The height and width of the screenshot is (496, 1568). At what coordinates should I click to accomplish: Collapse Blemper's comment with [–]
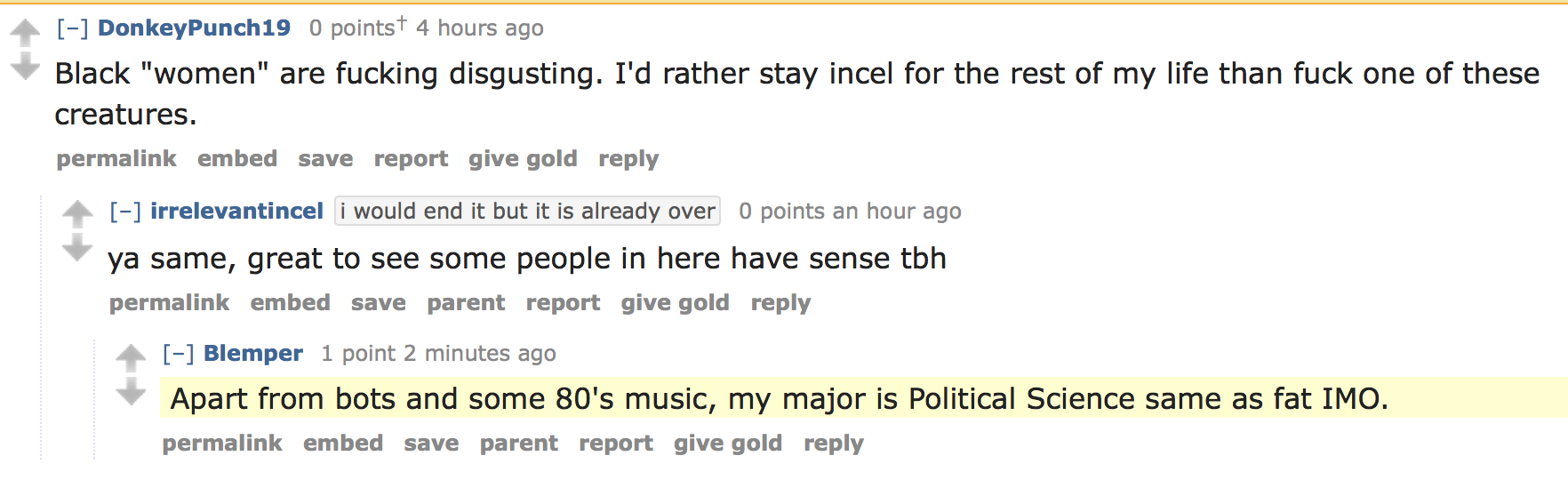(x=178, y=354)
